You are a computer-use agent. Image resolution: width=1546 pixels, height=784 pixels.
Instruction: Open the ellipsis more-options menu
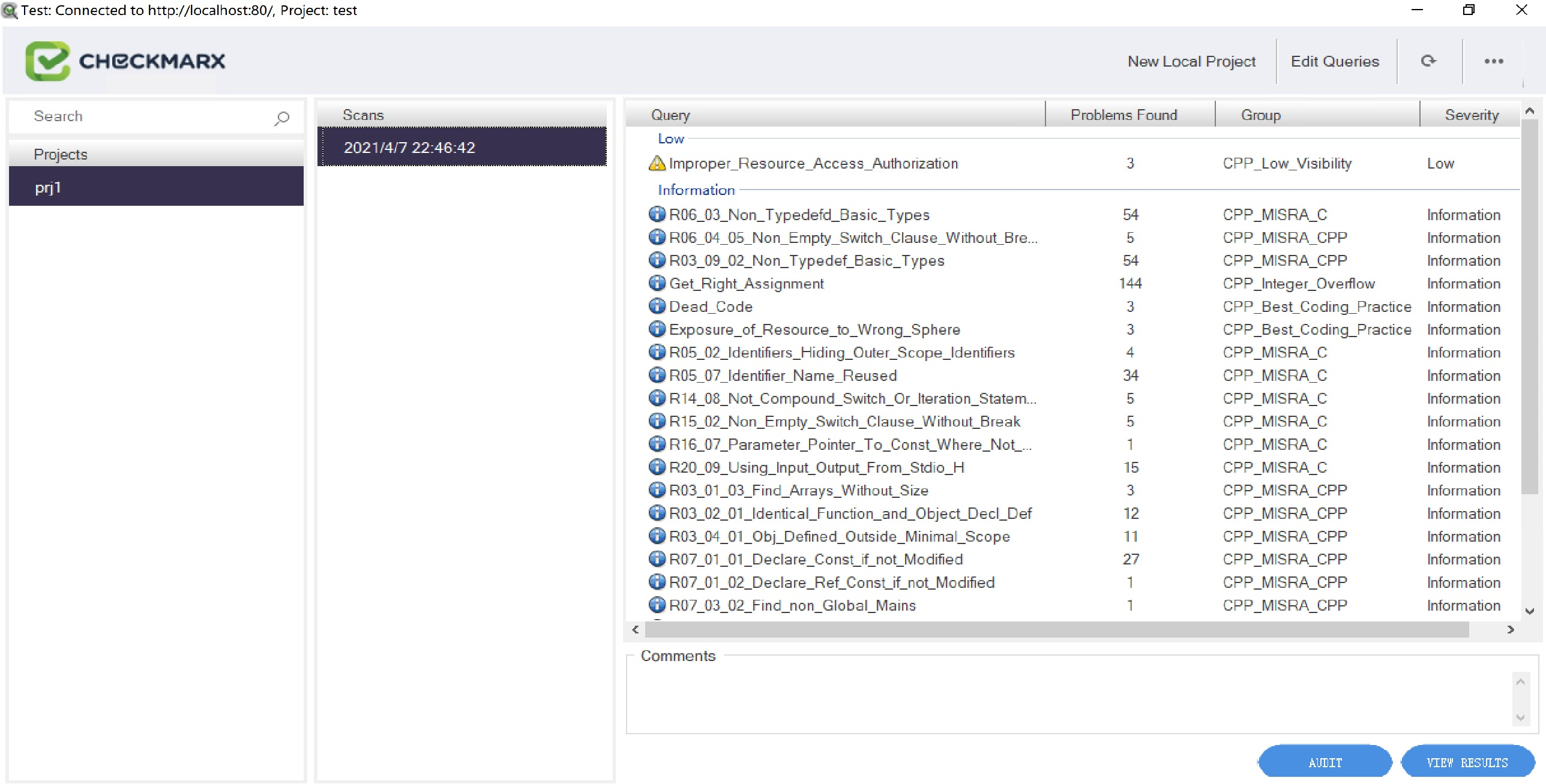[1494, 61]
